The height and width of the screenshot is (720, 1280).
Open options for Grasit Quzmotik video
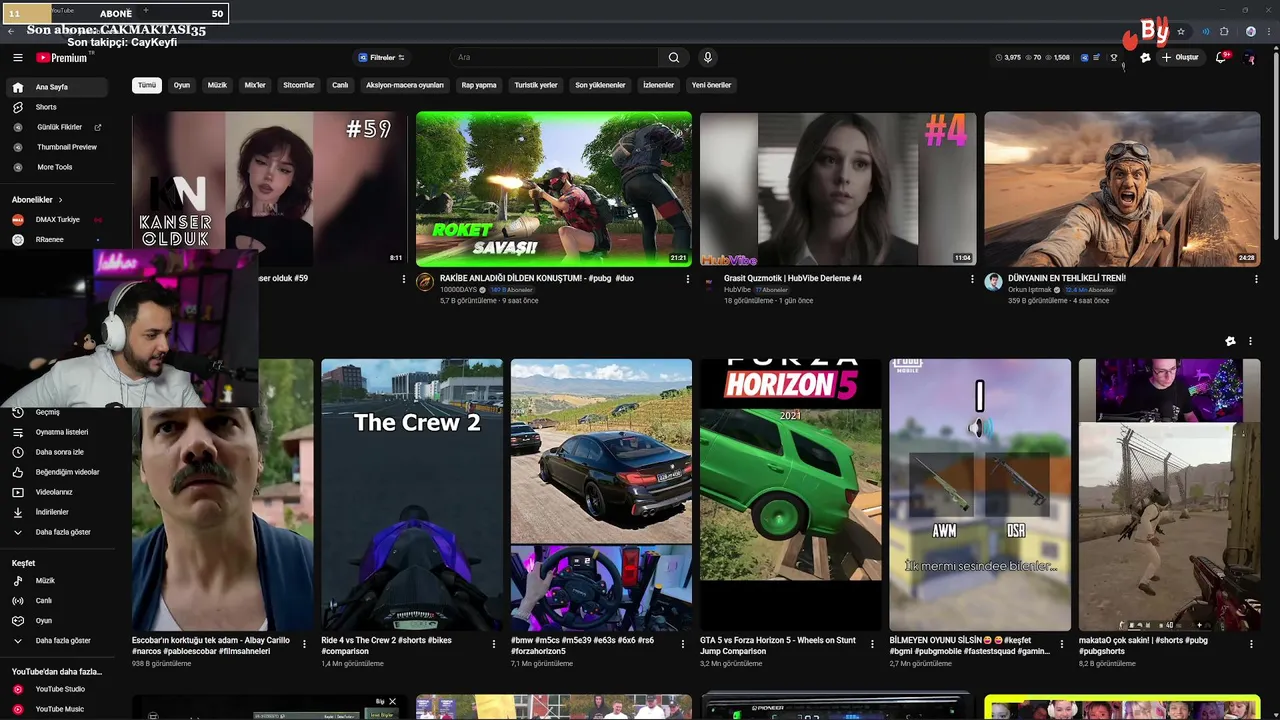point(972,279)
